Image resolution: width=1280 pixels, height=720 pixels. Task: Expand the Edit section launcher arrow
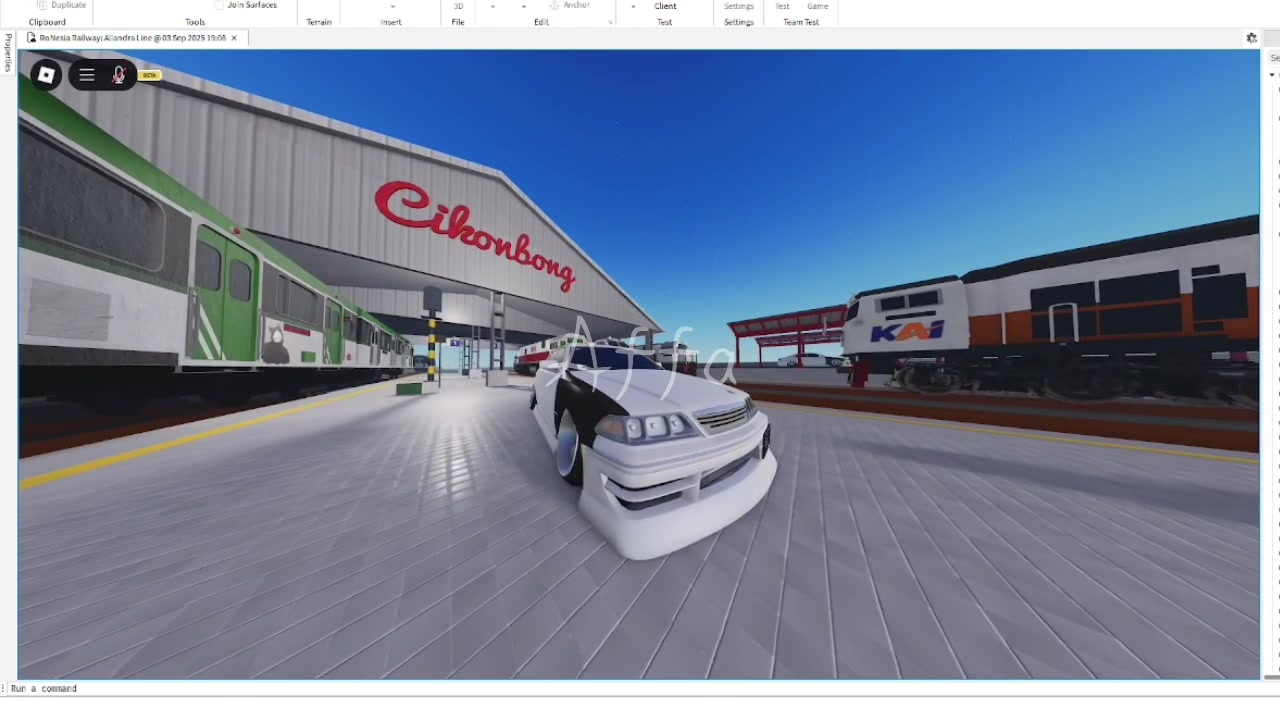[610, 22]
